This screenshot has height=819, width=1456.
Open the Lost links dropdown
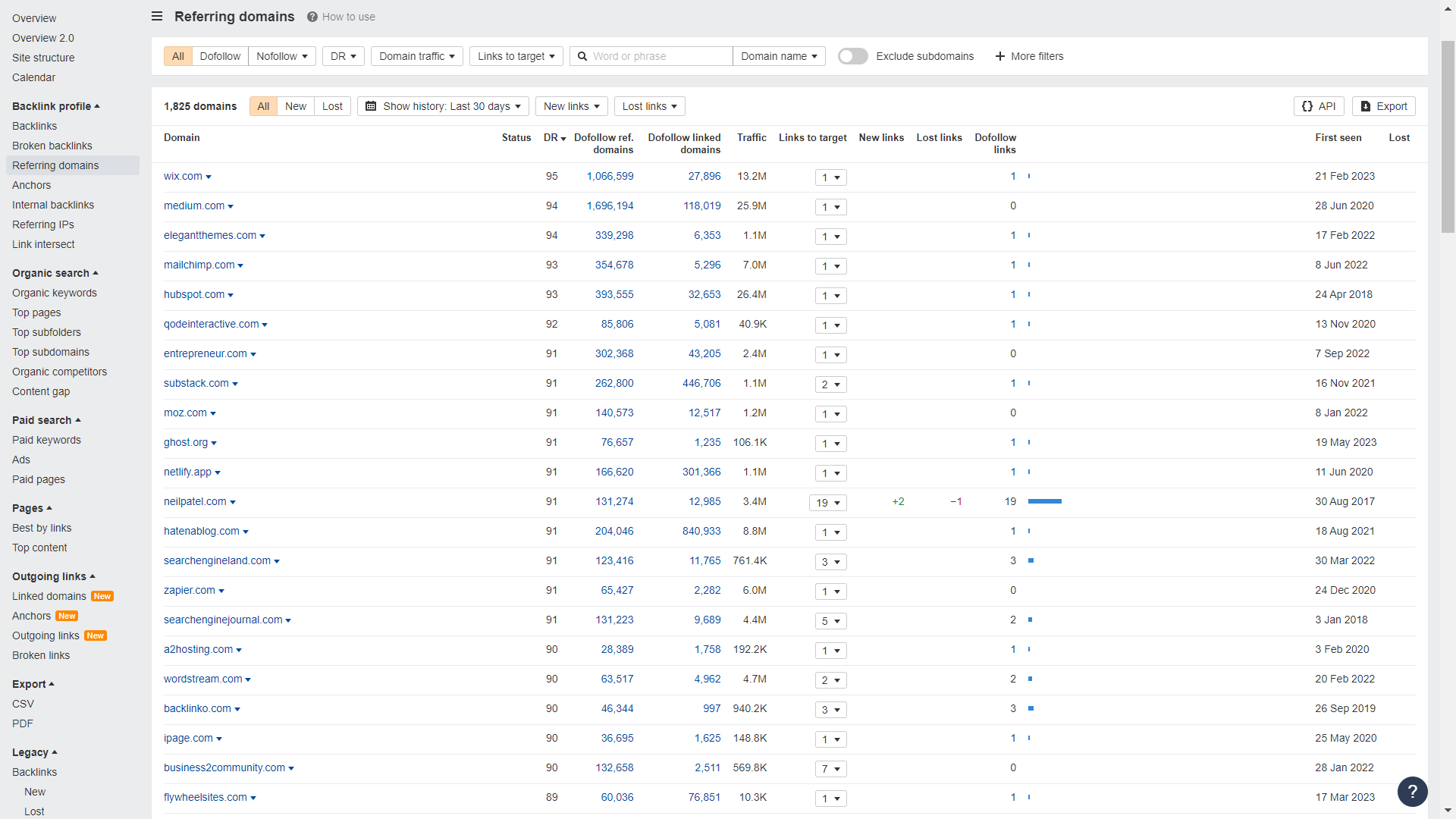(650, 106)
